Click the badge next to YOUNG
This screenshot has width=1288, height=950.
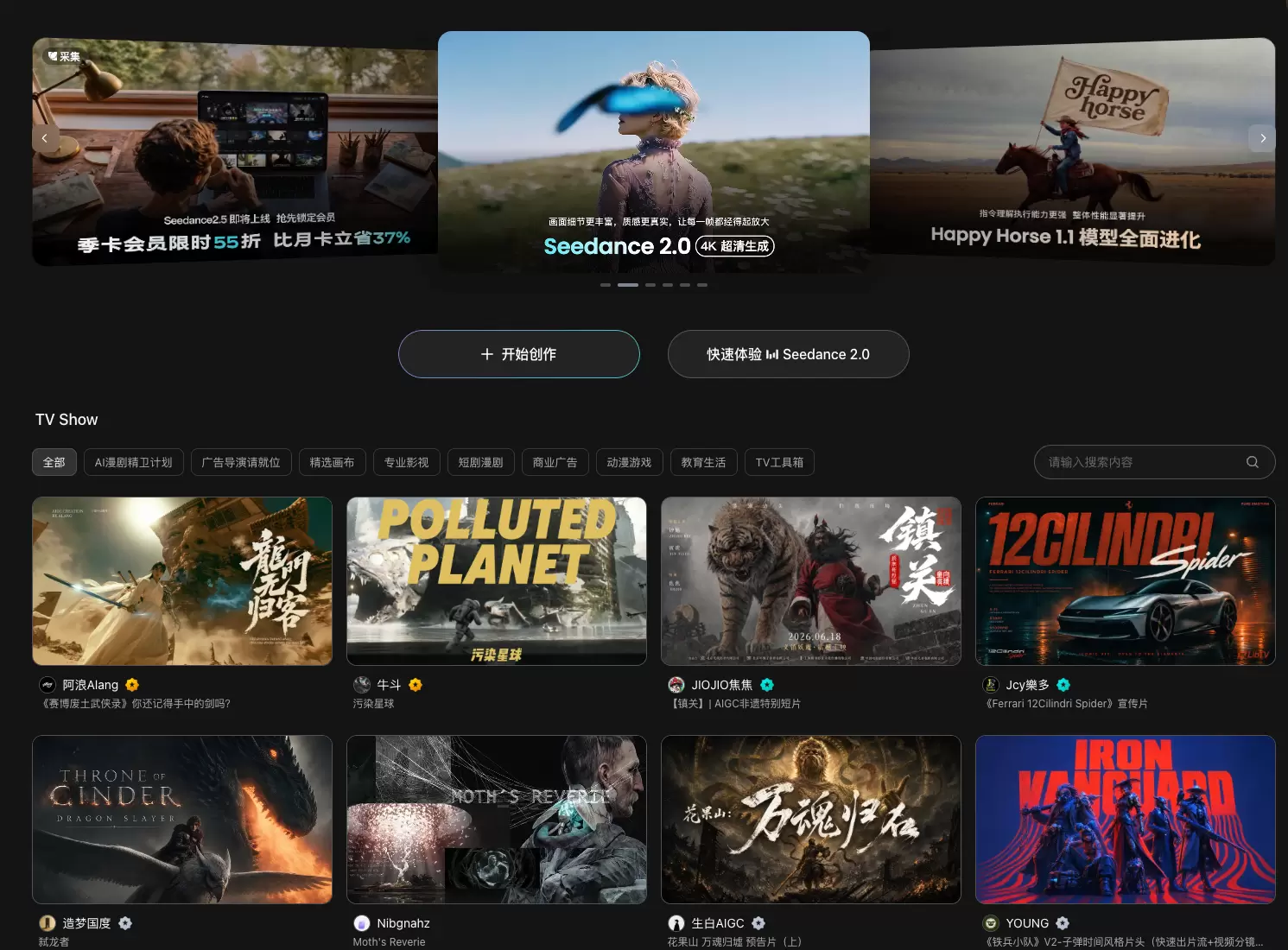(1063, 923)
